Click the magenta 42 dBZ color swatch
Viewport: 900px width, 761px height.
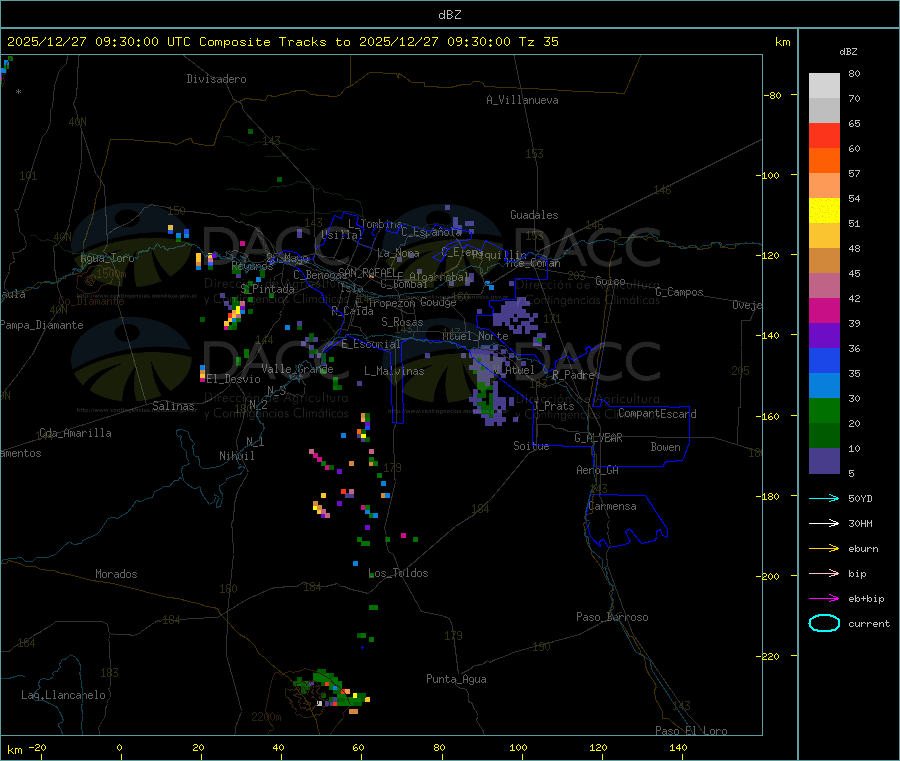click(824, 311)
